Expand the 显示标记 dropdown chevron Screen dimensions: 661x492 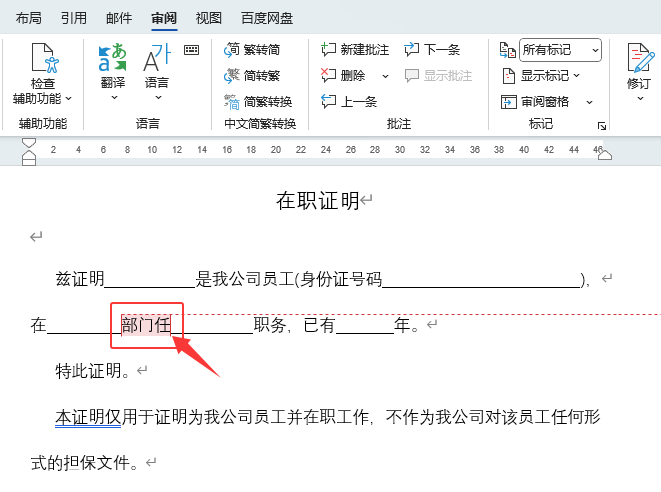click(576, 76)
